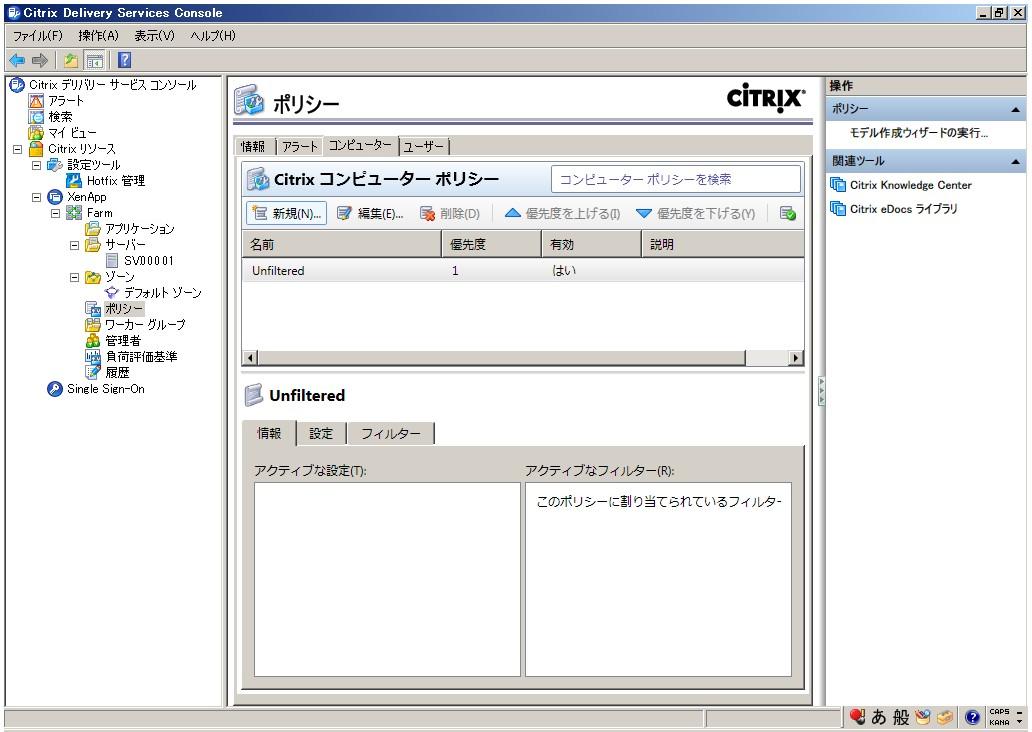Click the back arrow toolbar icon
This screenshot has height=732, width=1032.
[17, 60]
